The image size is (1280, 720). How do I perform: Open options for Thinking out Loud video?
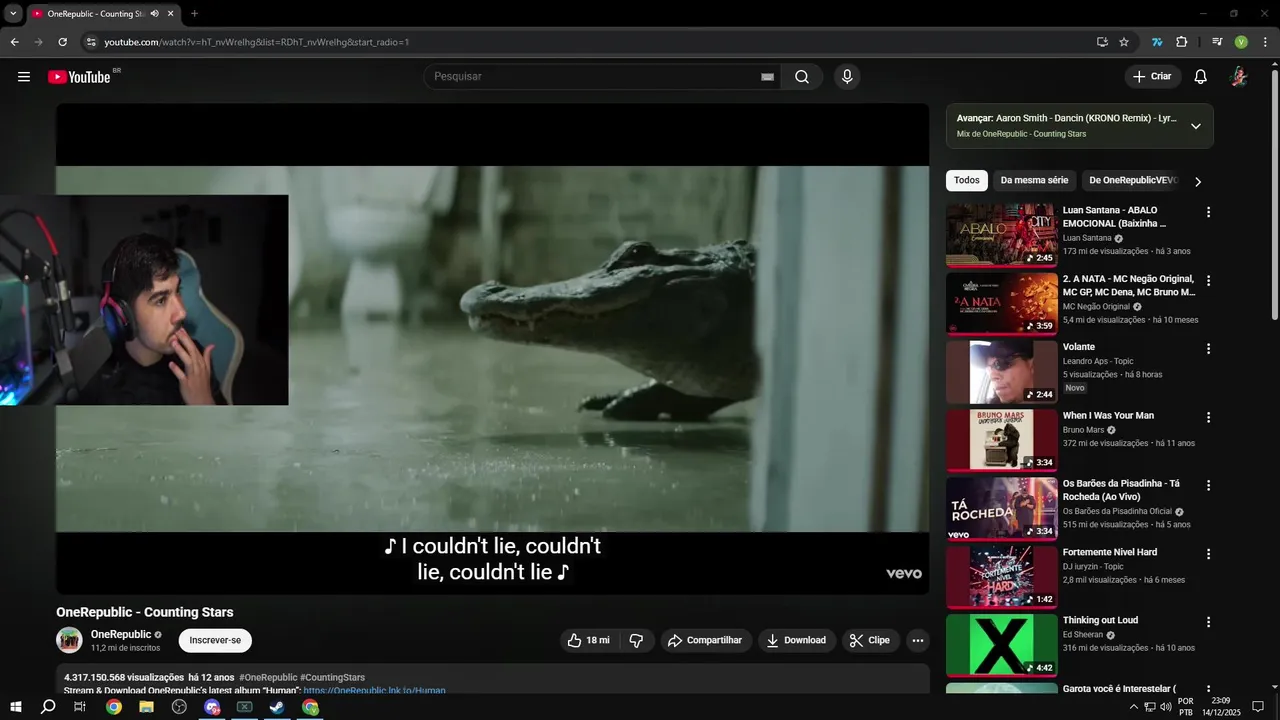point(1208,622)
